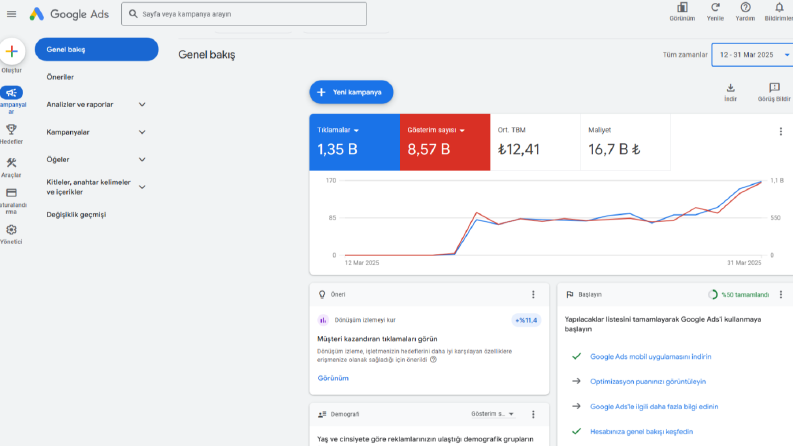Click Görüş Bildir feedback icon
793x446 pixels.
pos(774,87)
